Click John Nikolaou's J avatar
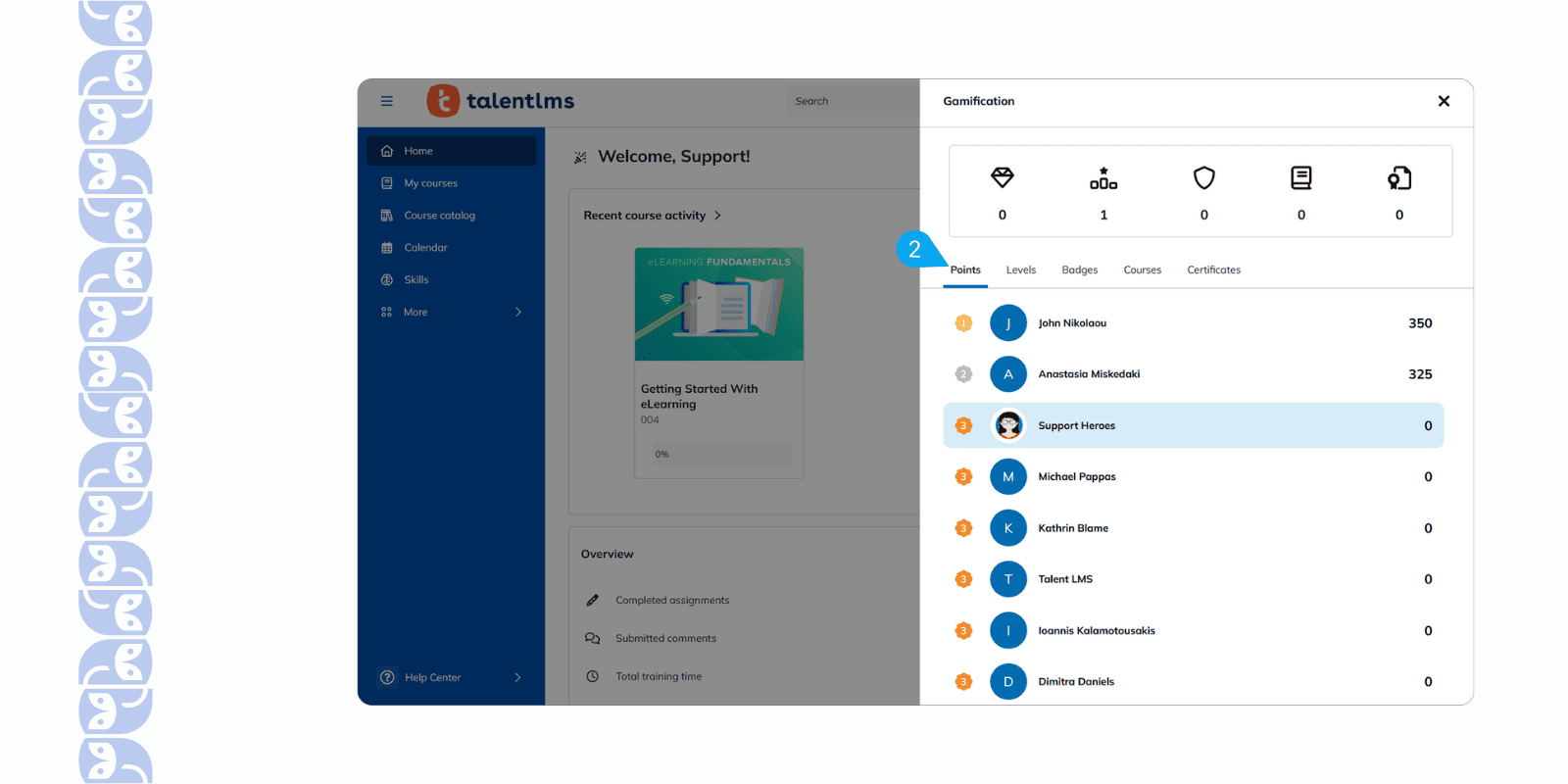Screen dimensions: 1568x784 (1008, 323)
